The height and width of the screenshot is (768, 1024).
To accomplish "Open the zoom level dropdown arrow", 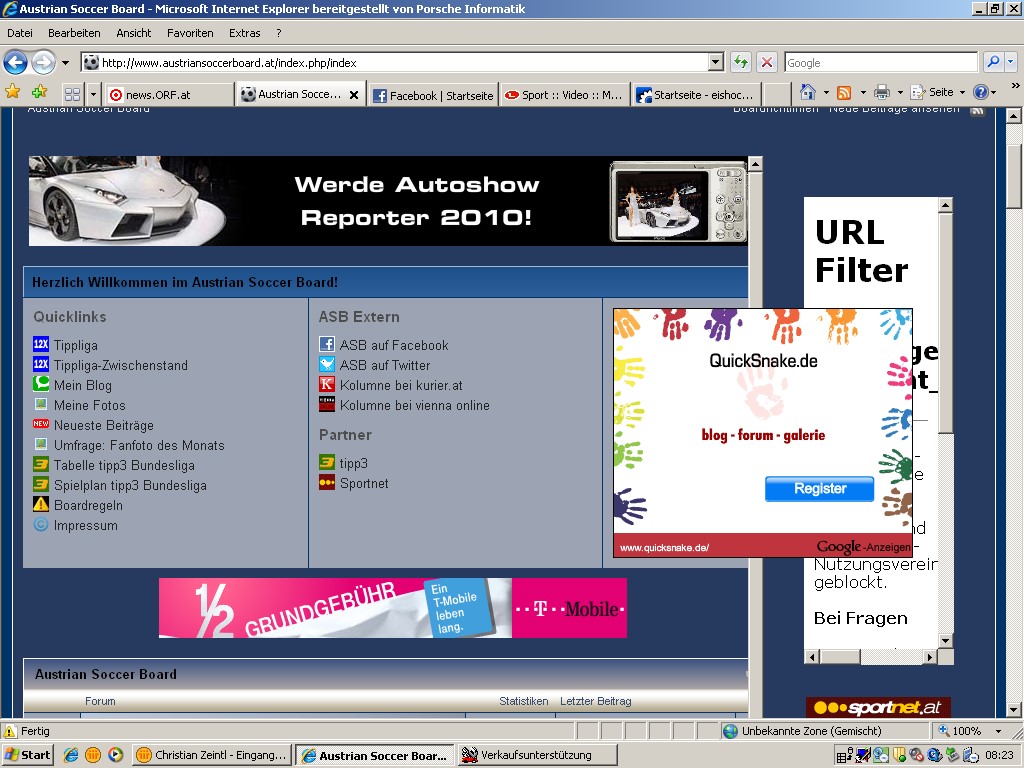I will [x=998, y=731].
